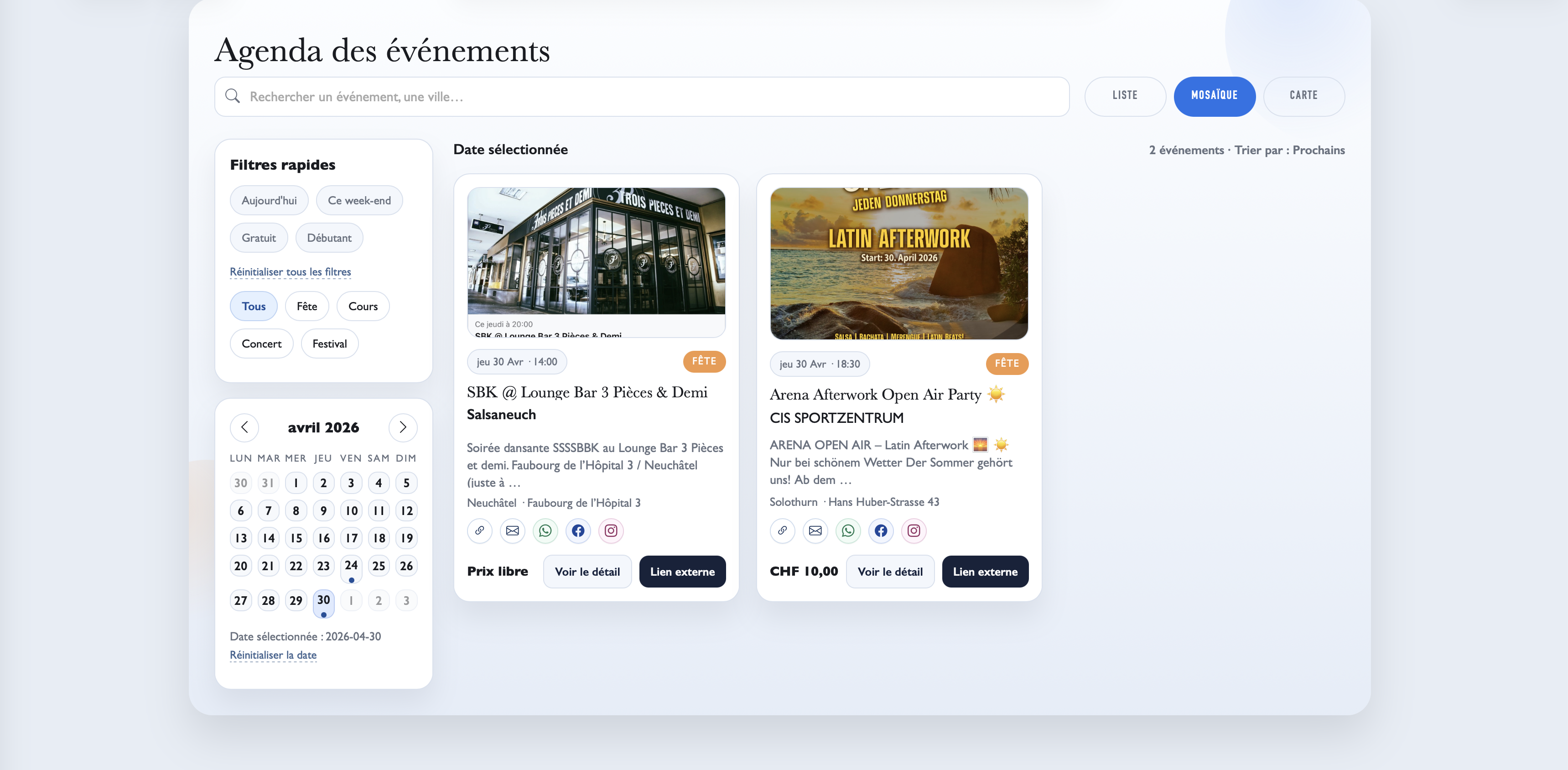Click the Fête badge on Arena Afterwork card

click(1007, 364)
